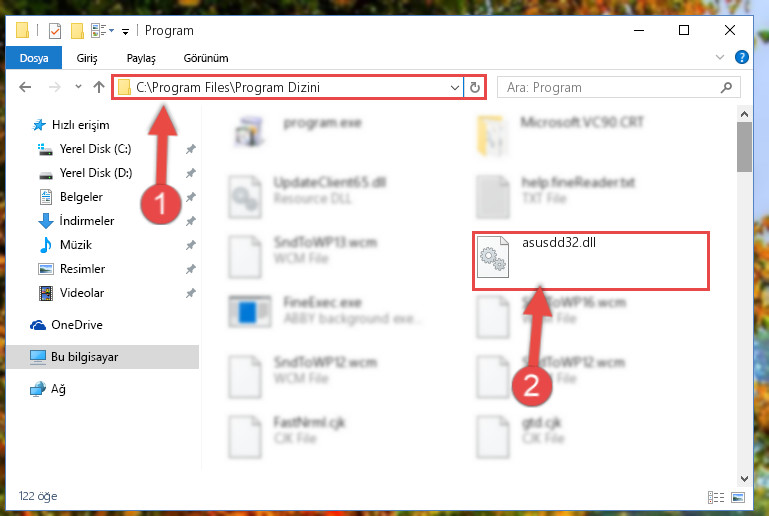Select the asusdd32.dll file
This screenshot has height=516, width=769.
point(590,260)
